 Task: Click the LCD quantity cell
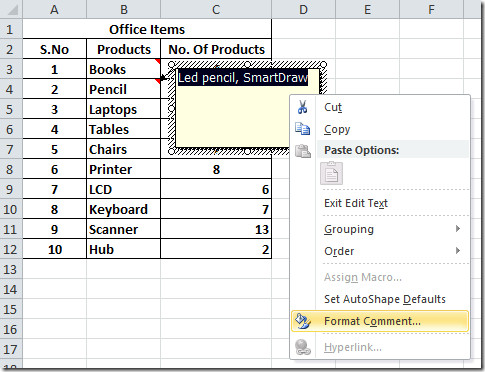216,189
